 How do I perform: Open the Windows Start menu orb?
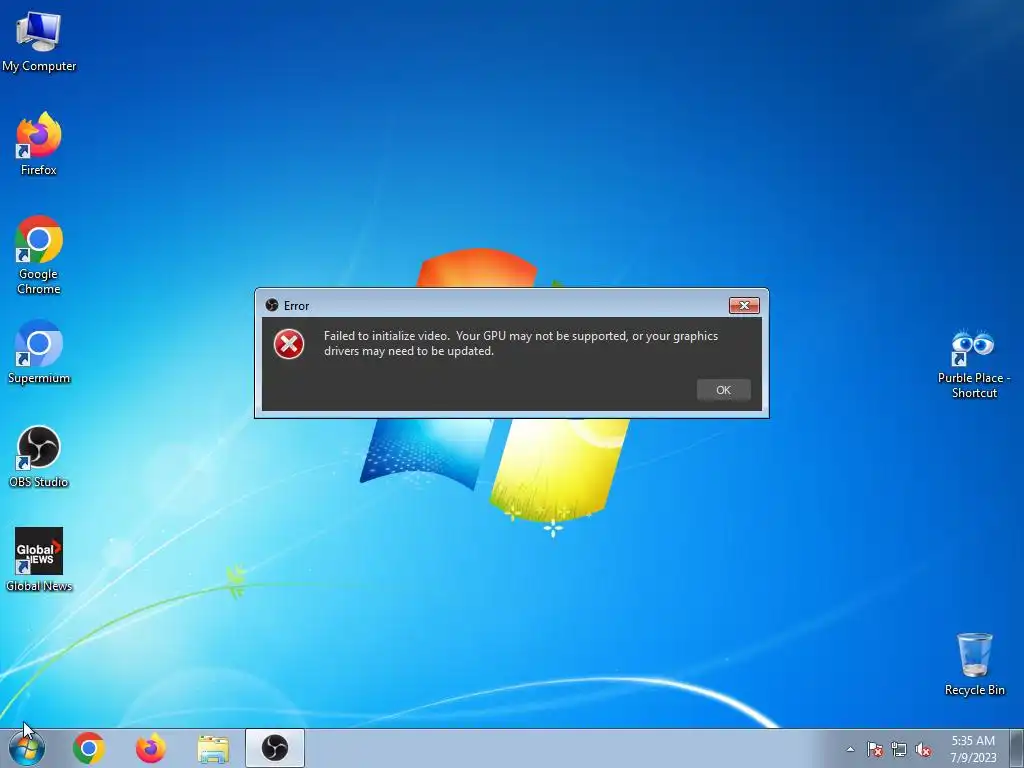point(27,748)
